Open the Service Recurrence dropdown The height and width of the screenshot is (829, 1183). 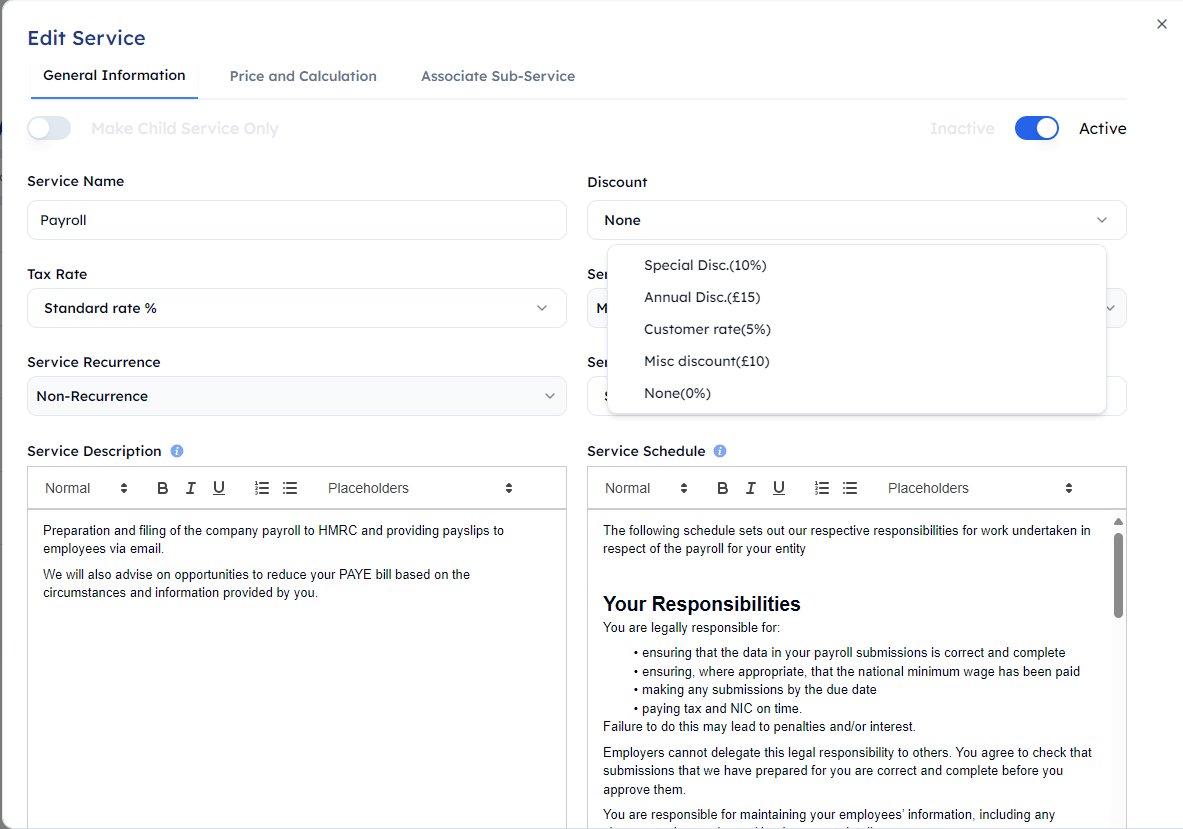296,396
